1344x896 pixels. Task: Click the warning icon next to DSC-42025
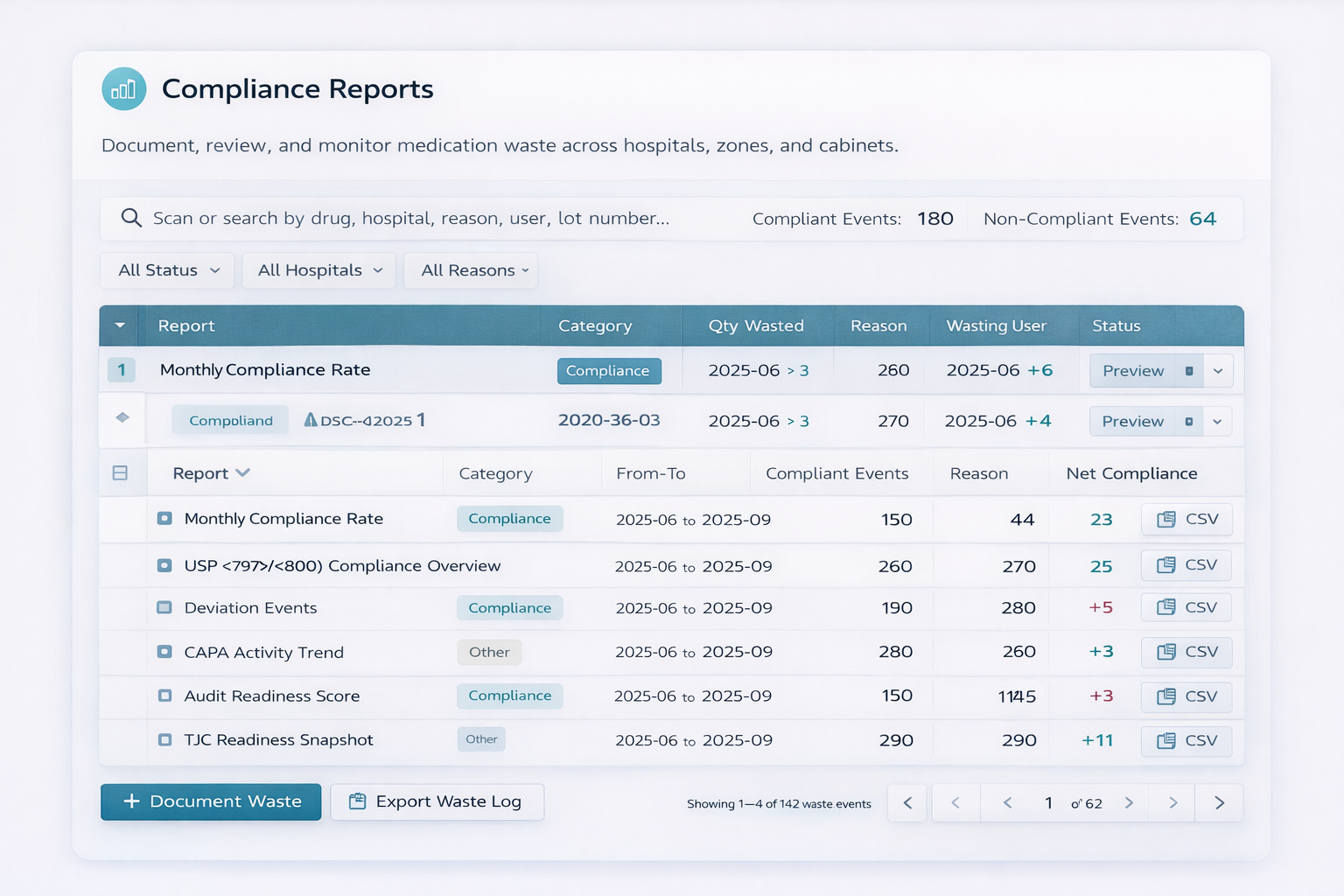(311, 419)
